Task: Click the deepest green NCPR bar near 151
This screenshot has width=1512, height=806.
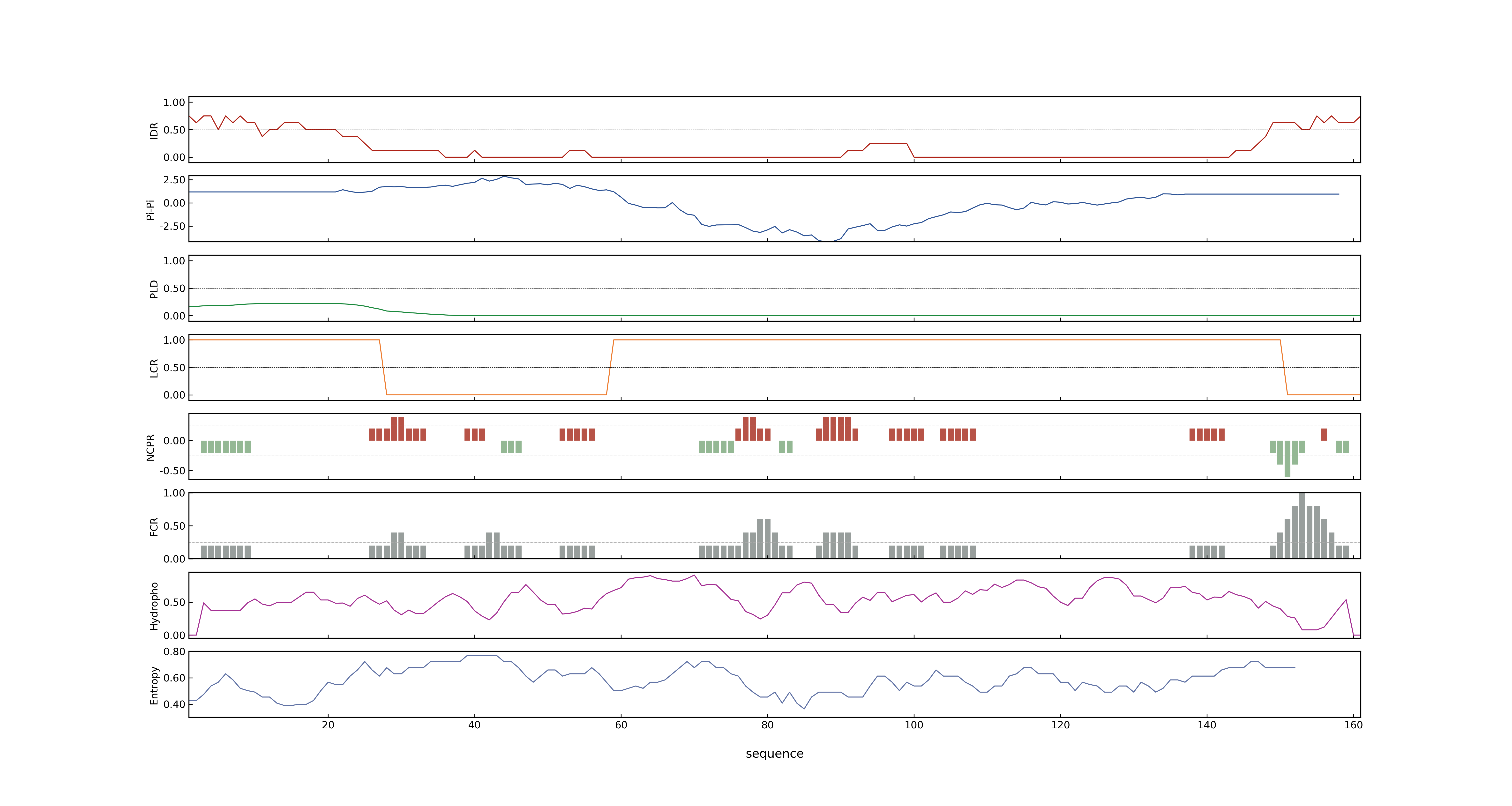Action: coord(1287,459)
